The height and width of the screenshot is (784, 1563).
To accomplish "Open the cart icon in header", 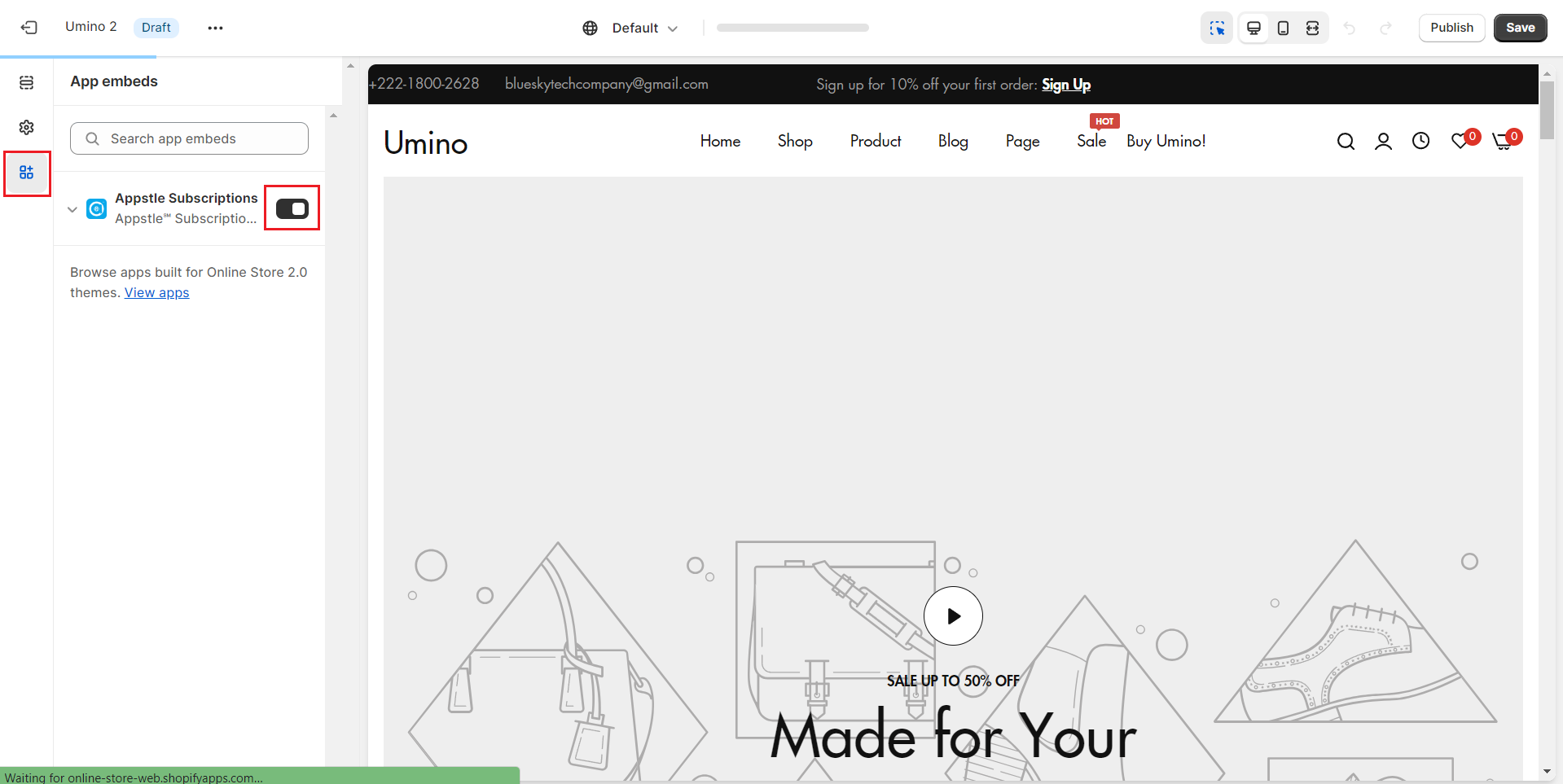I will point(1503,142).
